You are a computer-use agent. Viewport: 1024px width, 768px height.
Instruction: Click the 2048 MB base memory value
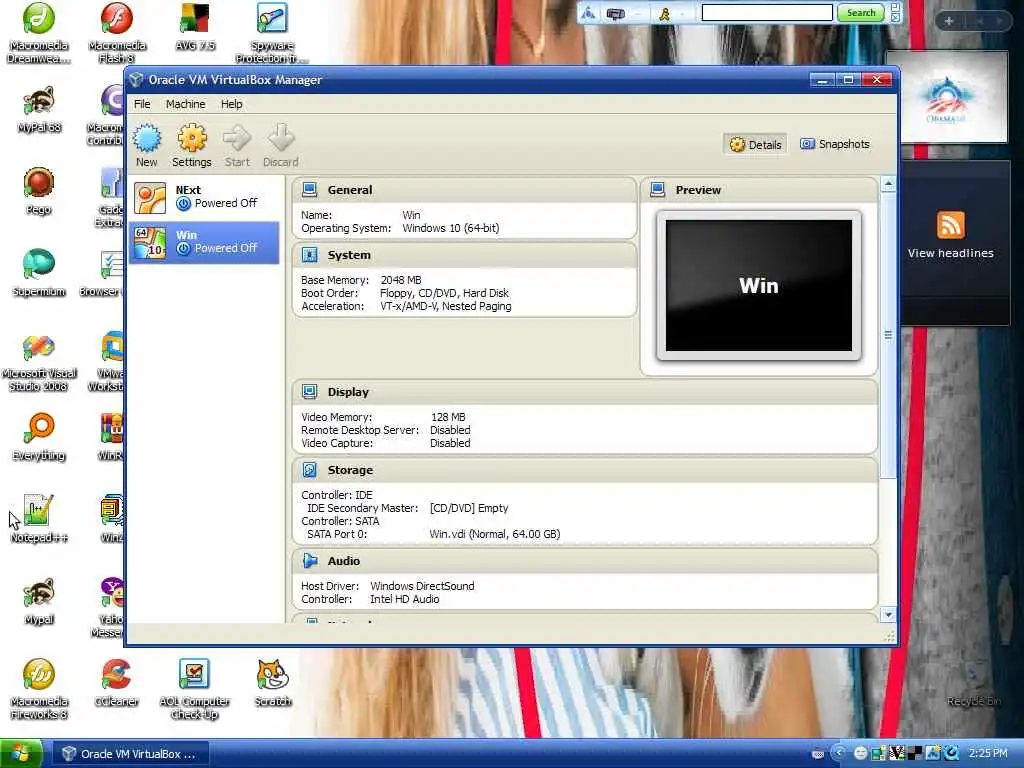pyautogui.click(x=401, y=280)
